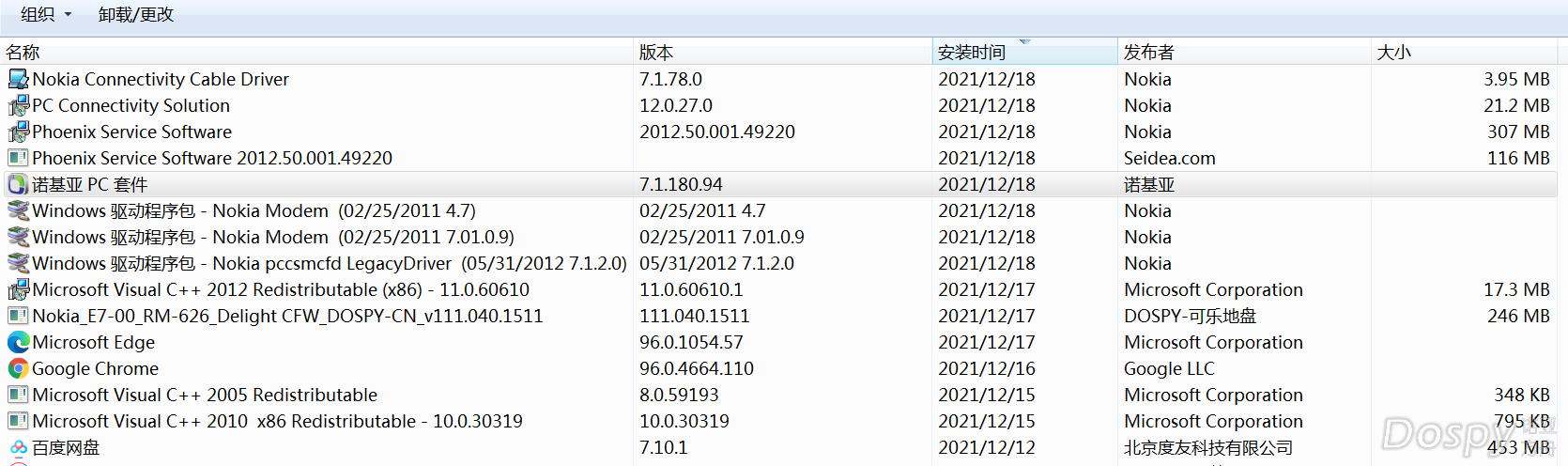Select Phoenix Service Software row by Nokia
The width and height of the screenshot is (1568, 466).
coord(131,132)
